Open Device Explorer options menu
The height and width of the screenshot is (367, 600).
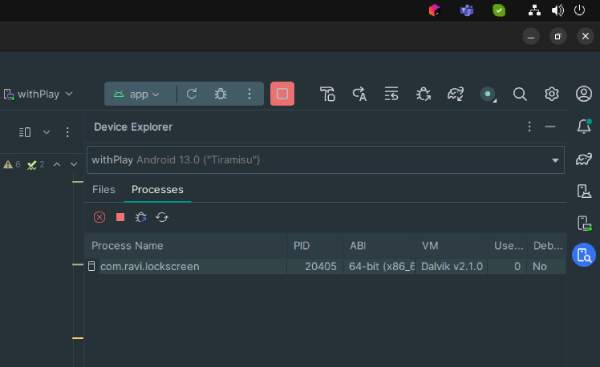pyautogui.click(x=530, y=126)
